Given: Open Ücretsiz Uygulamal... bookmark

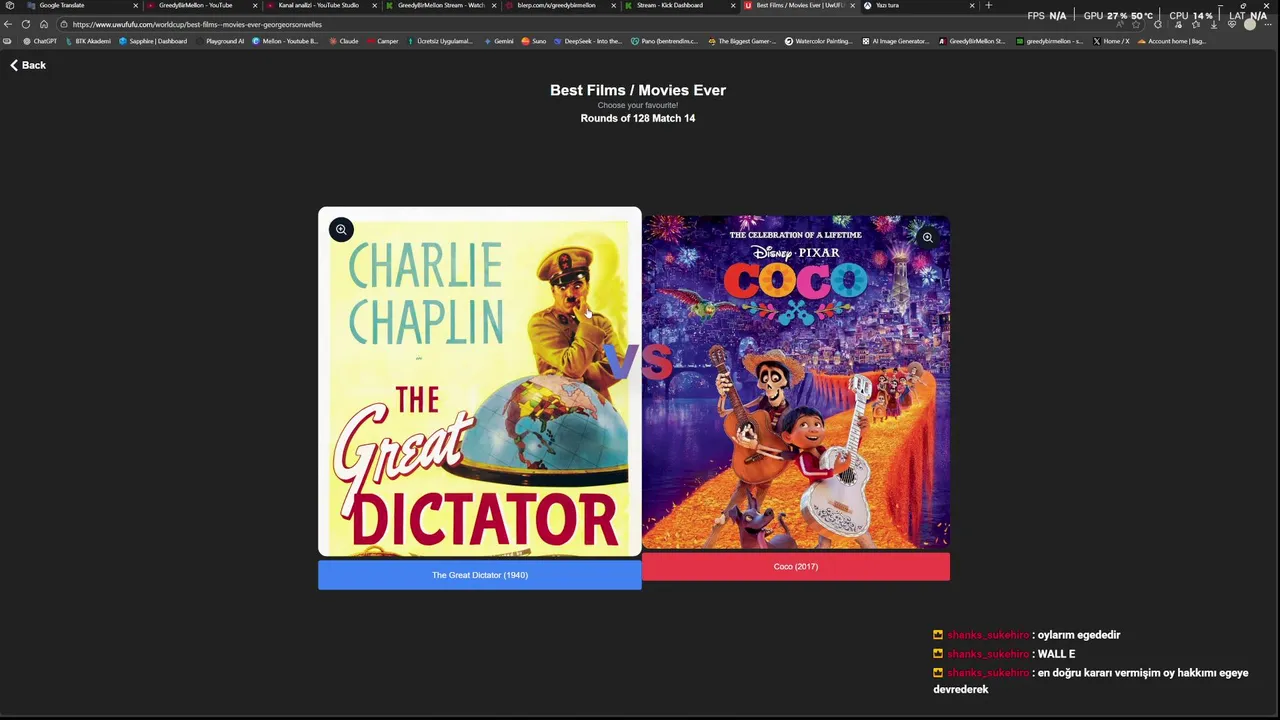Looking at the screenshot, I should [x=440, y=41].
